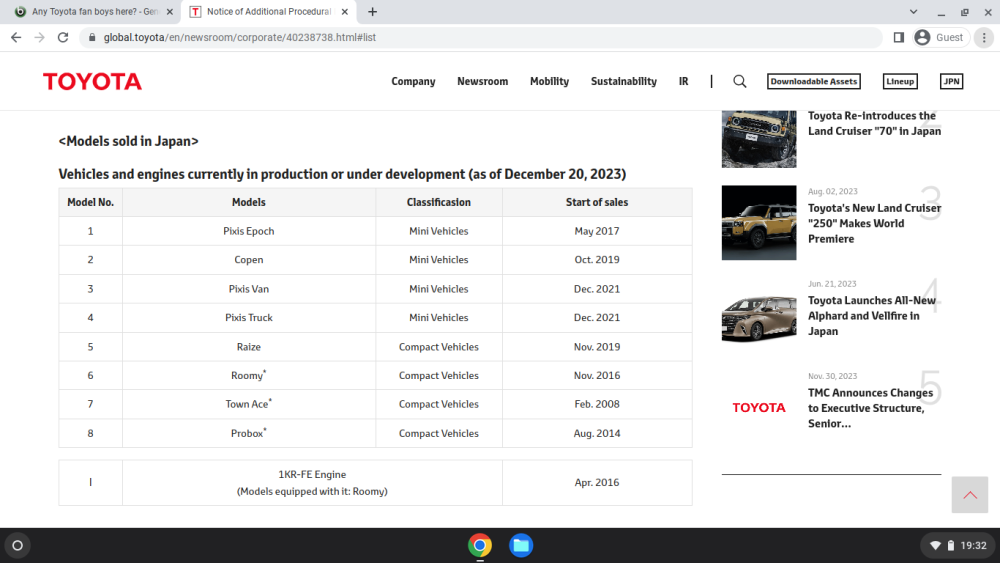Click the "Start of sales" column header

[597, 202]
